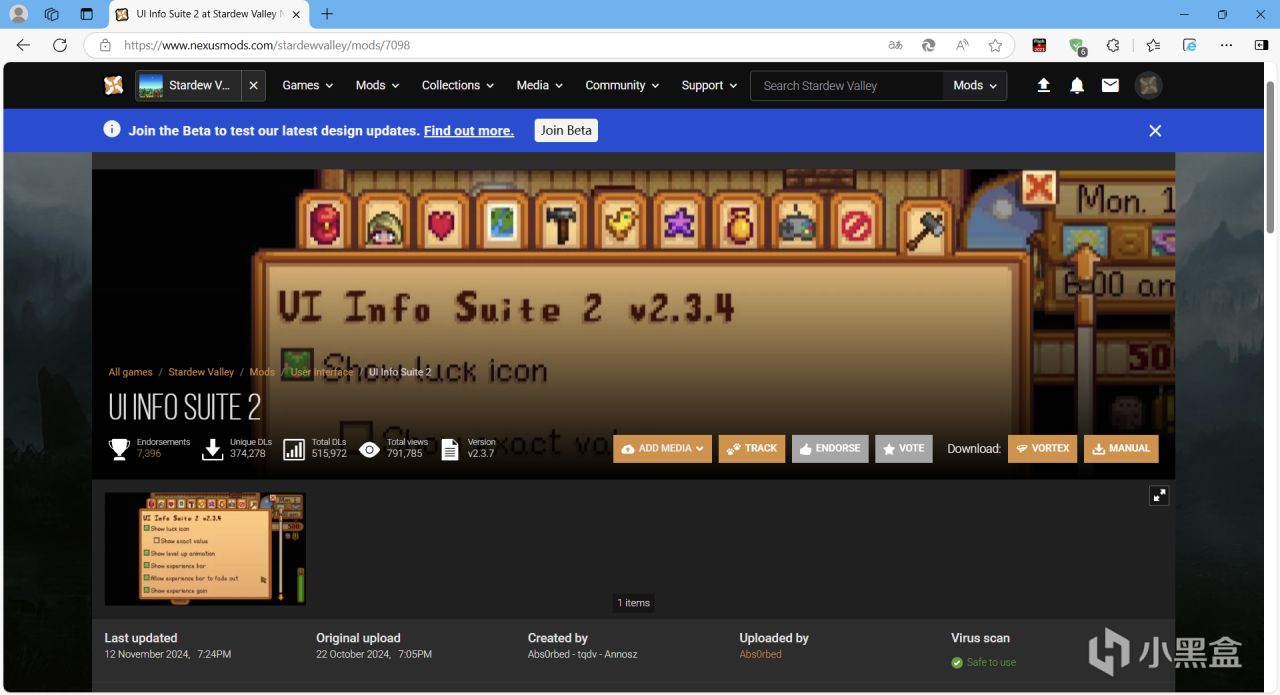Open the upload arrow icon in header
The height and width of the screenshot is (695, 1280).
coord(1043,85)
